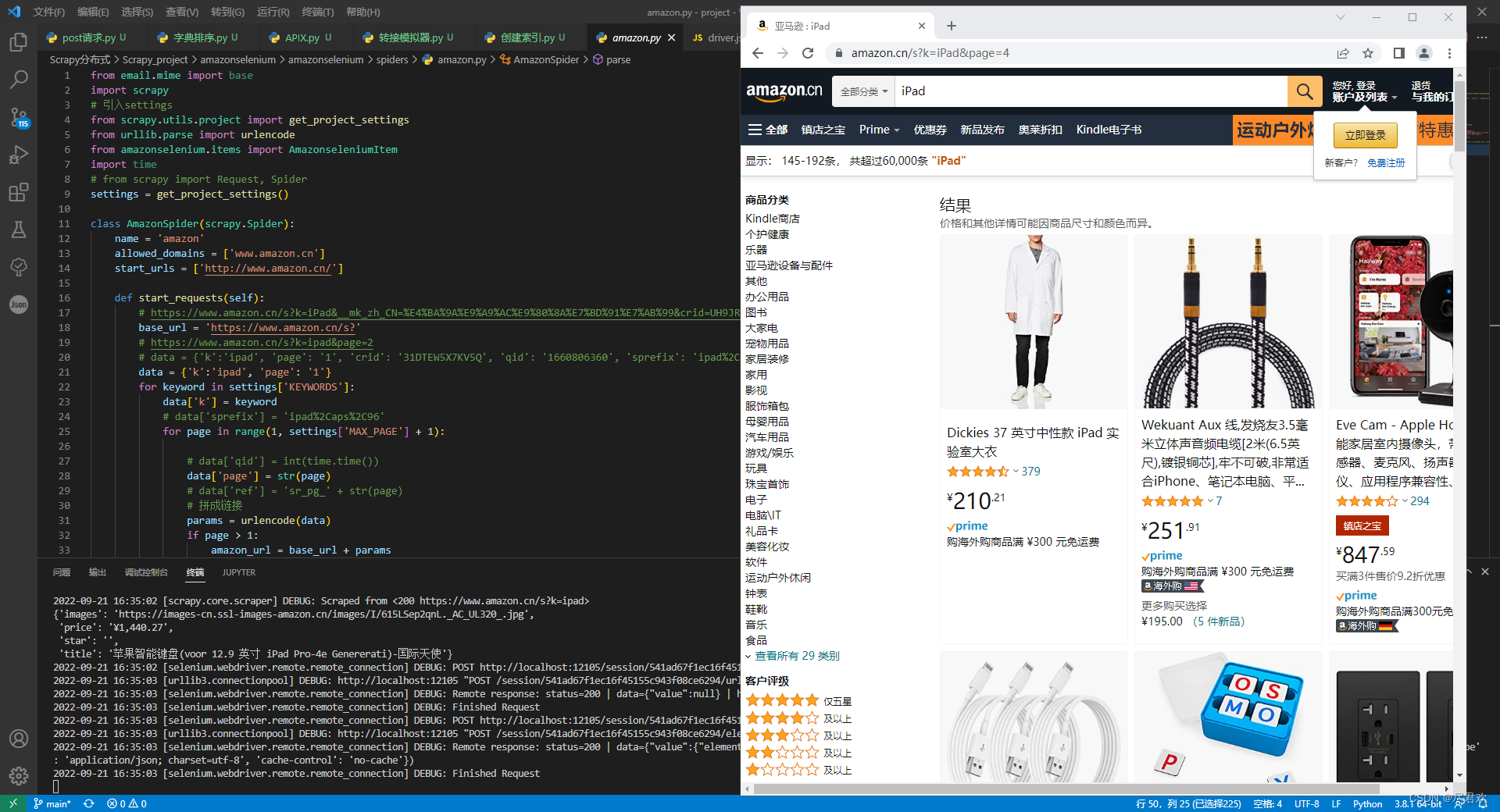1500x812 pixels.
Task: Open the 文件(F) menu
Action: [x=48, y=12]
